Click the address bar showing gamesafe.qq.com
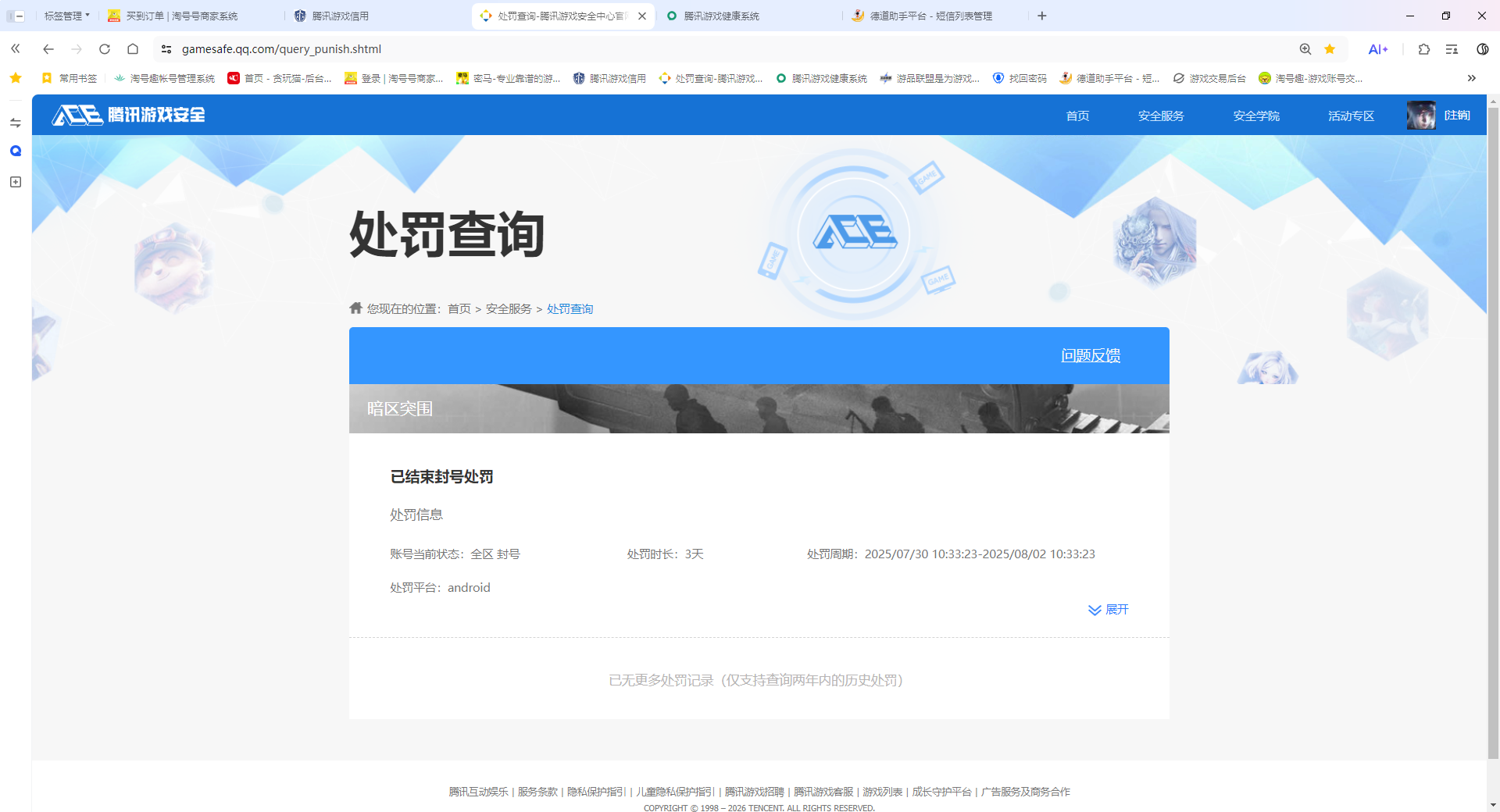 coord(281,48)
